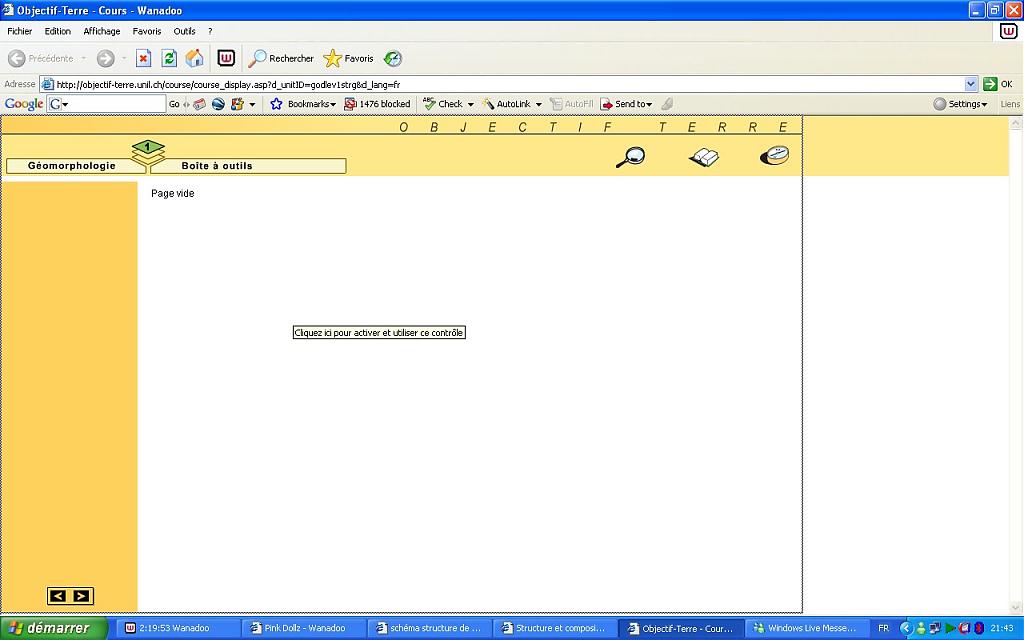
Task: Switch to schéma structure de taskbar window
Action: point(431,628)
